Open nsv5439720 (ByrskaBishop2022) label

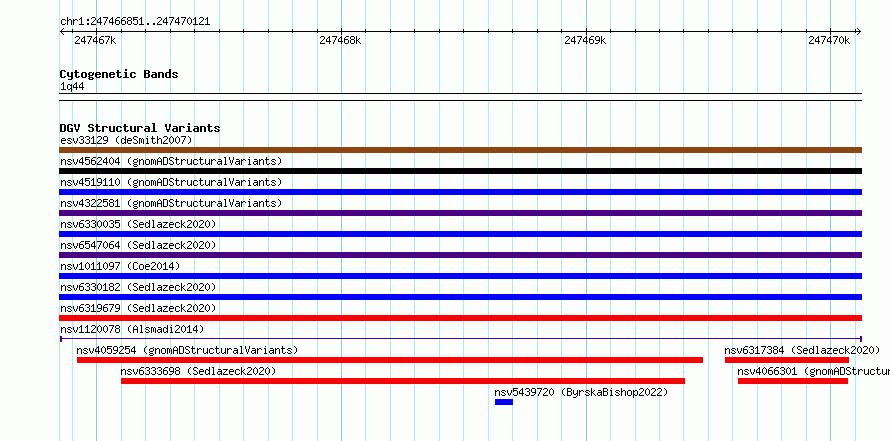pyautogui.click(x=581, y=392)
